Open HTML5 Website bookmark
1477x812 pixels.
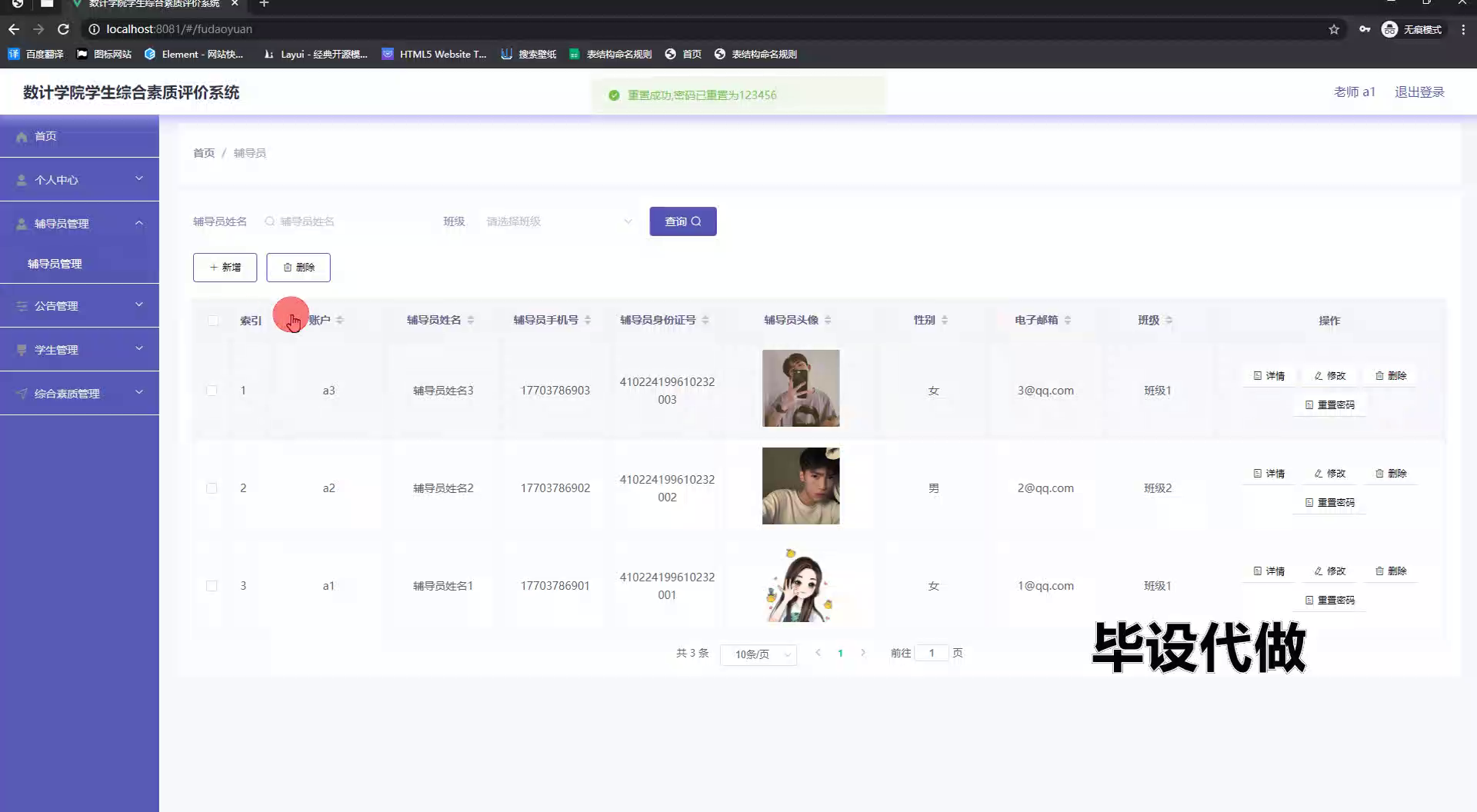[435, 54]
